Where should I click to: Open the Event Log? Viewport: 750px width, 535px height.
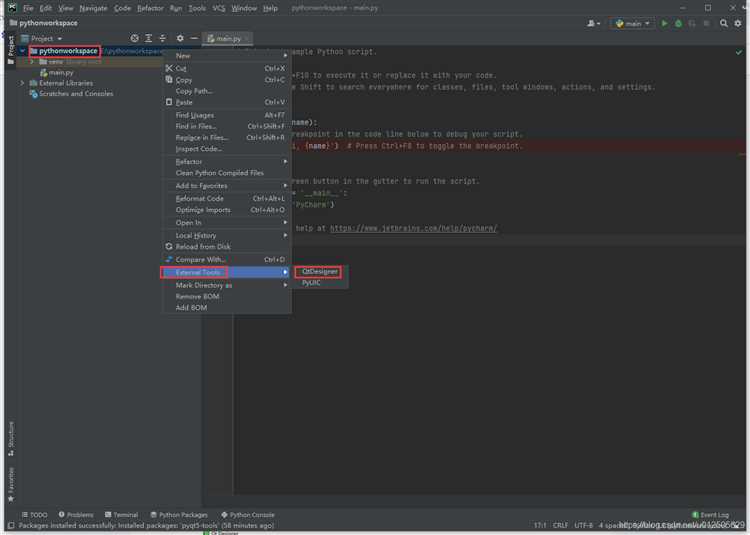[x=710, y=514]
